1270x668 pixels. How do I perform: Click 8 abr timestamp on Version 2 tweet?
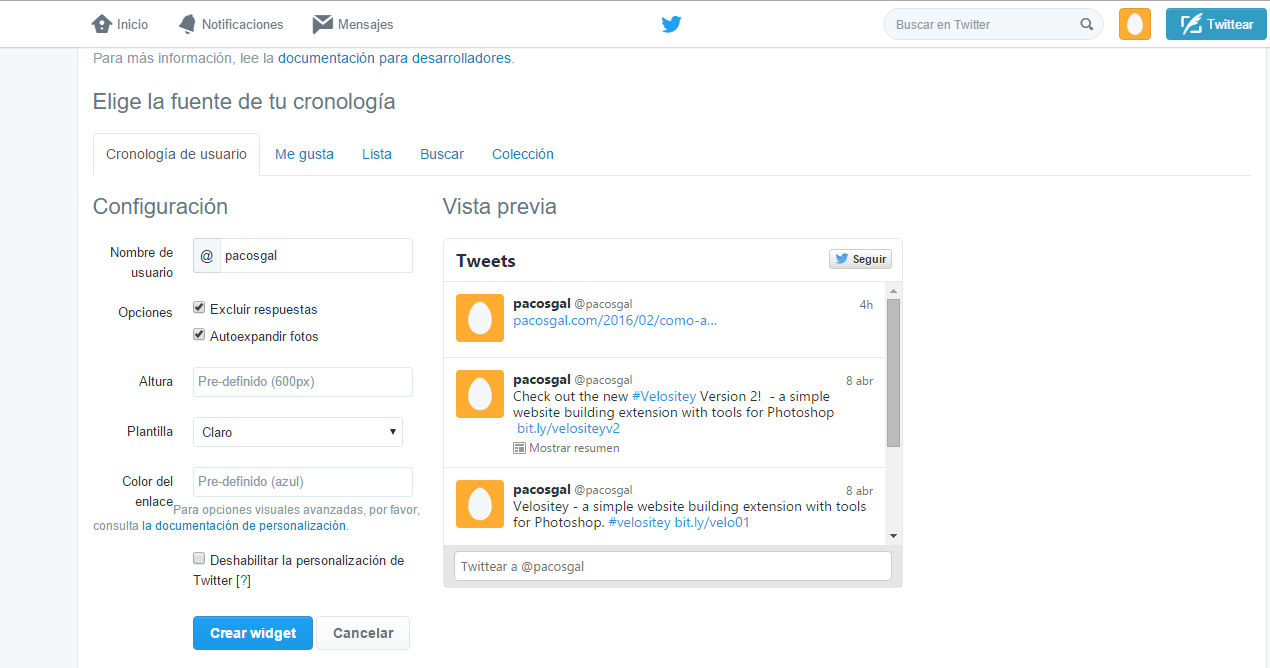coord(859,381)
